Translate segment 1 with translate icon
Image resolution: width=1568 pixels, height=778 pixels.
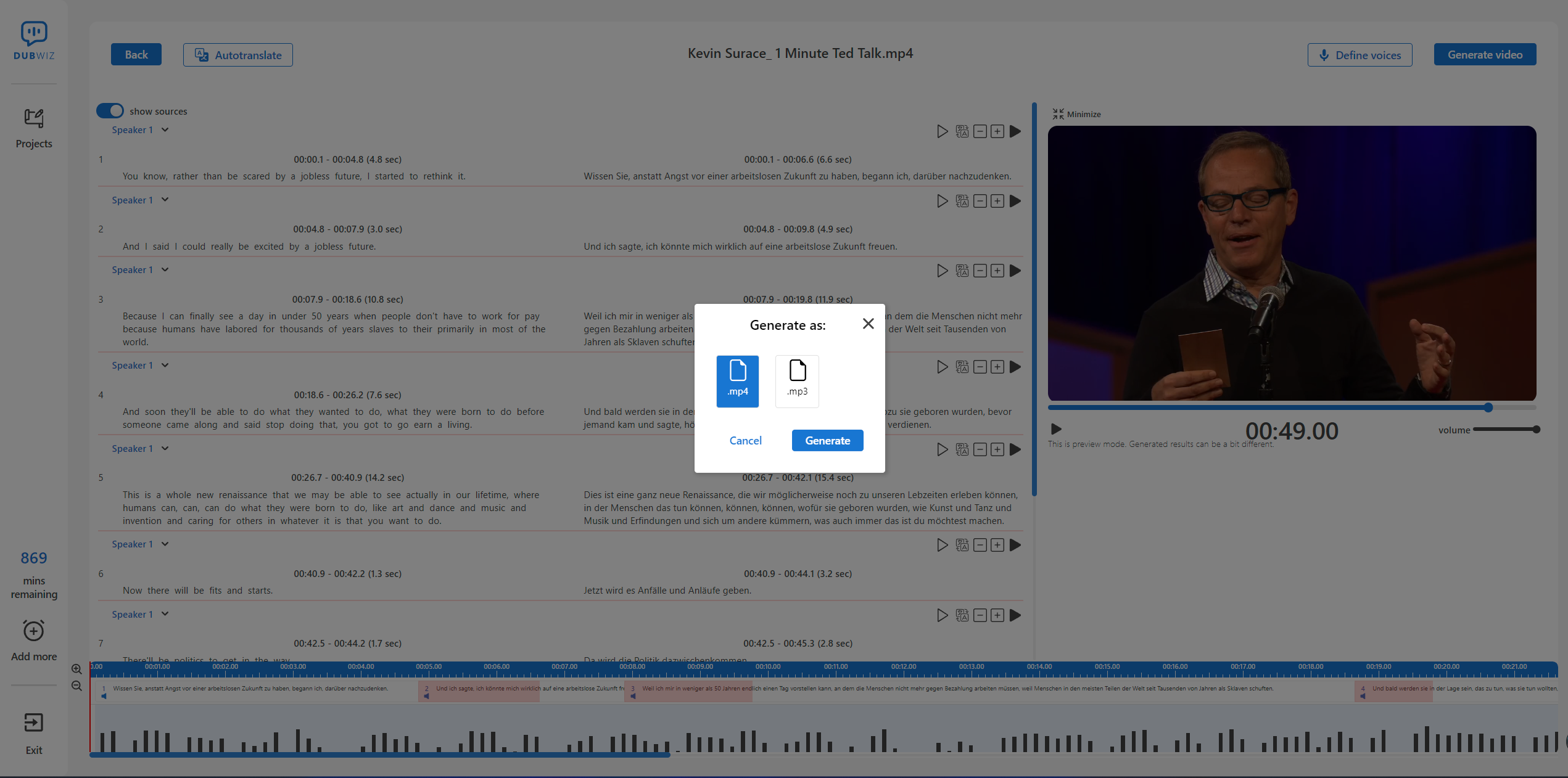pos(962,131)
